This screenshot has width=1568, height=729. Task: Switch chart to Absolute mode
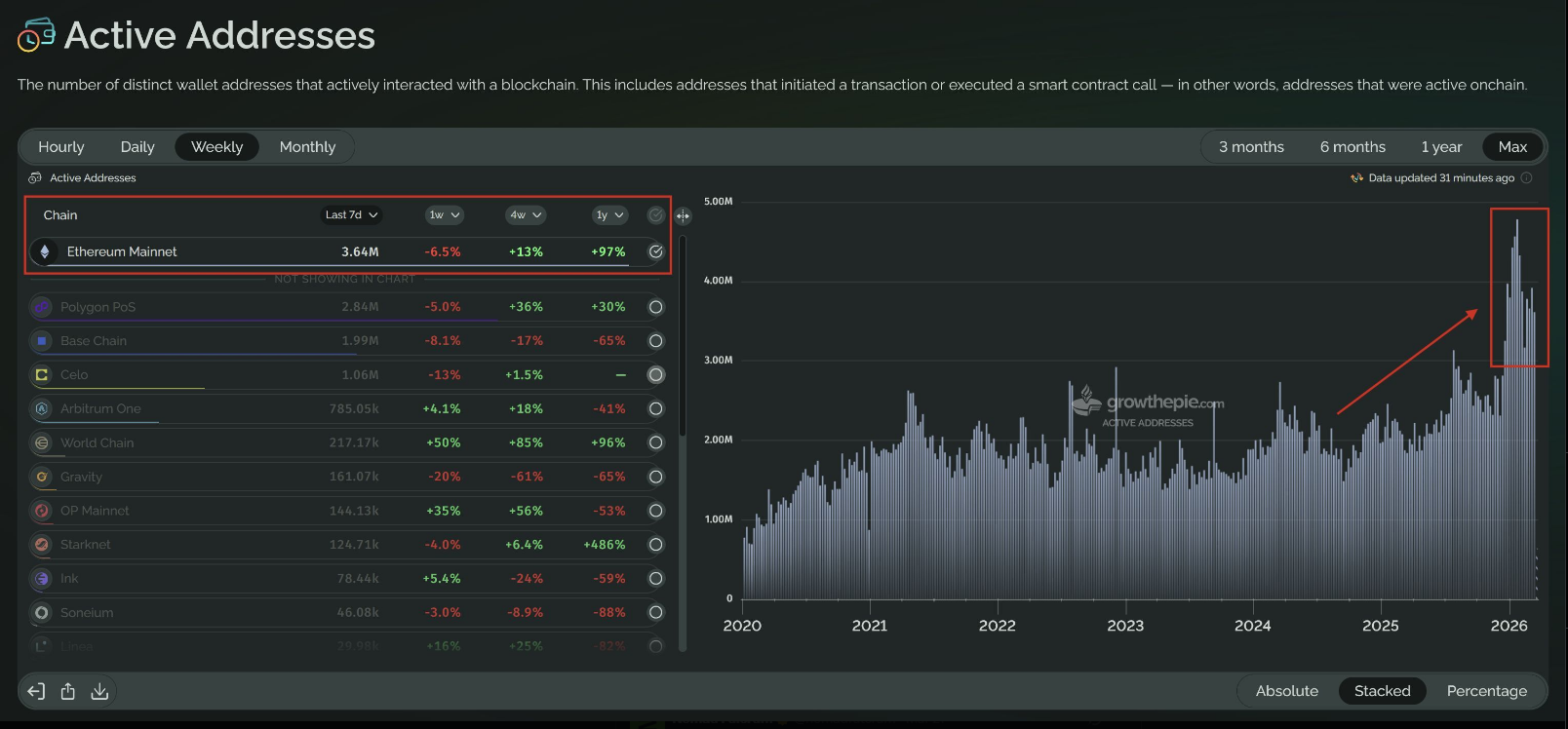point(1286,691)
